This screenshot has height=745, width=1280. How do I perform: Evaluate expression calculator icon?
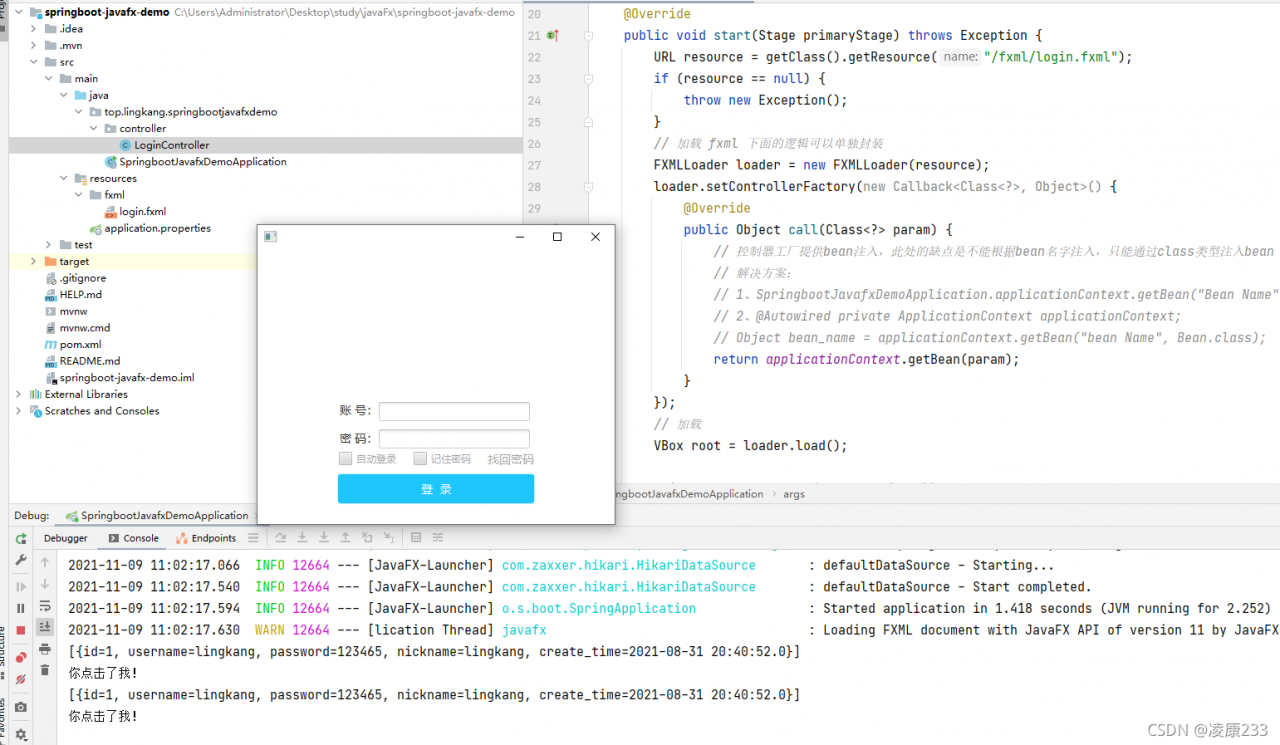(x=415, y=538)
